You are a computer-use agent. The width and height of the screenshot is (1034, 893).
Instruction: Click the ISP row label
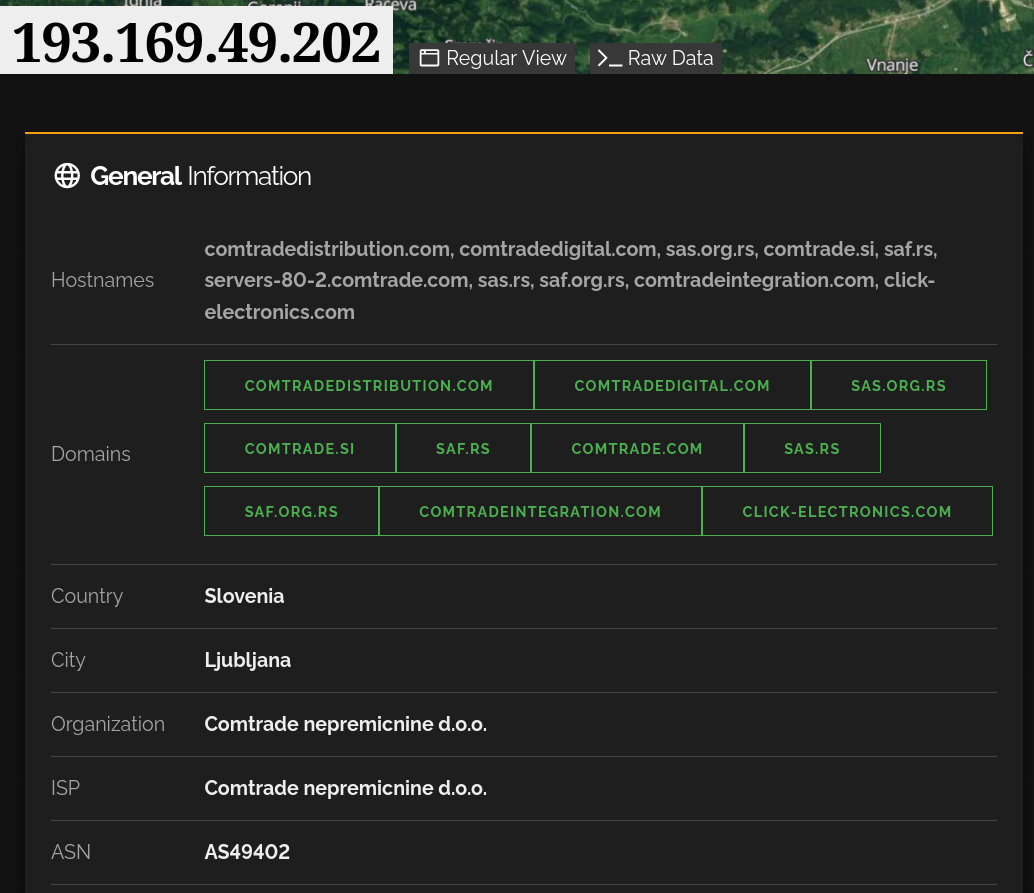pos(65,788)
